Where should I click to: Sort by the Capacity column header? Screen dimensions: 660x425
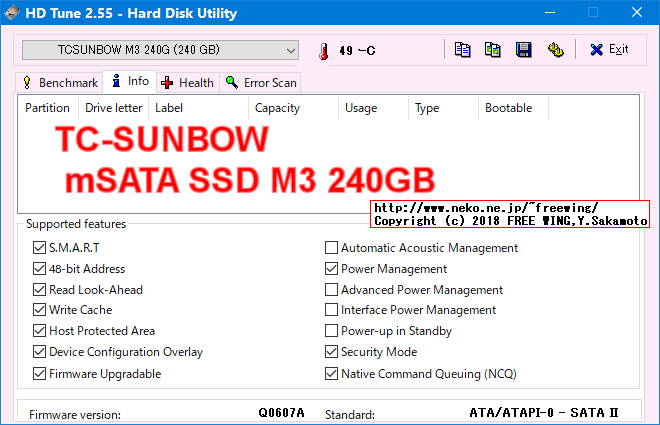point(293,108)
